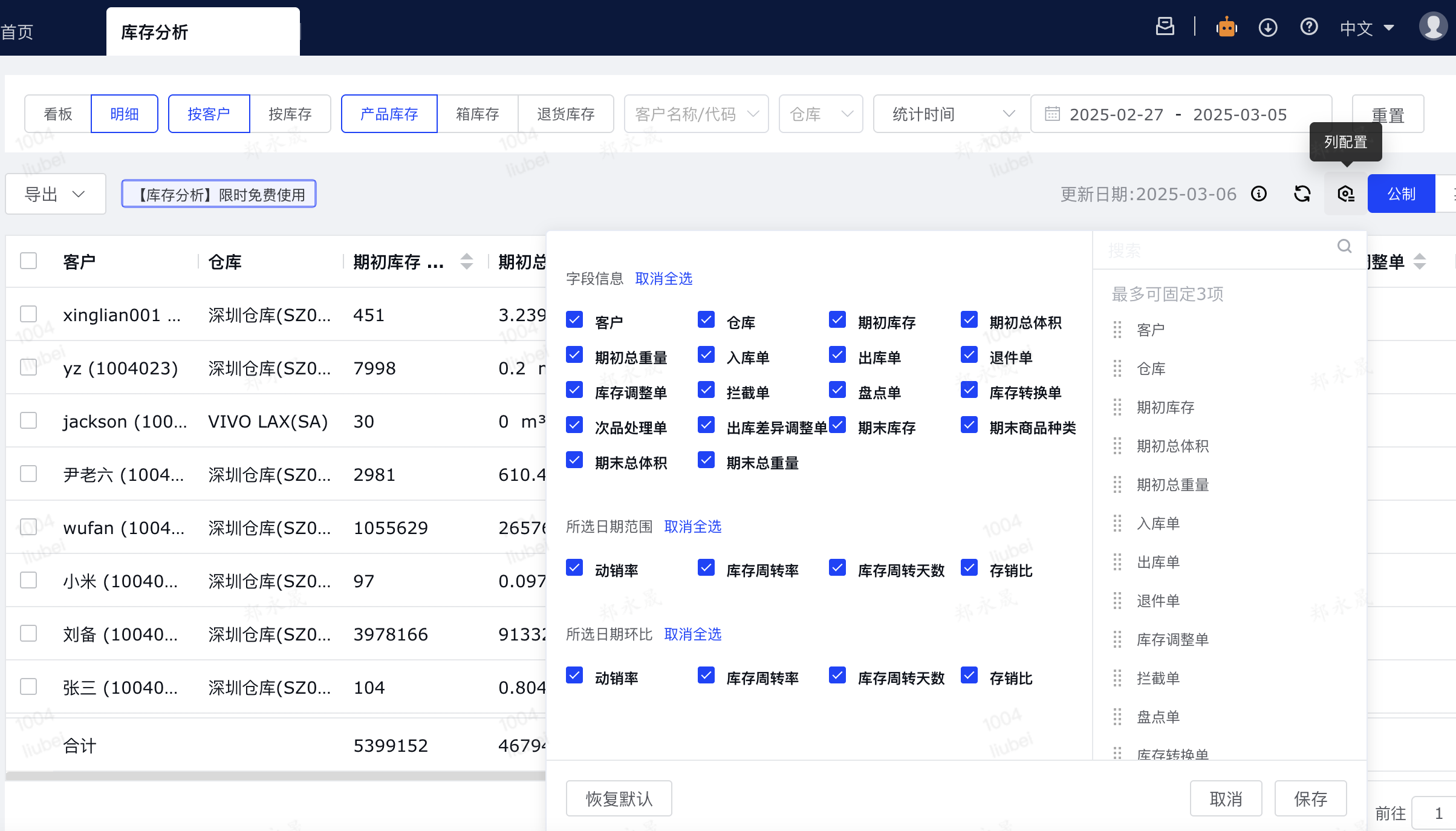Uncheck the 期末总重量 field checkbox
Viewport: 1456px width, 831px height.
706,460
